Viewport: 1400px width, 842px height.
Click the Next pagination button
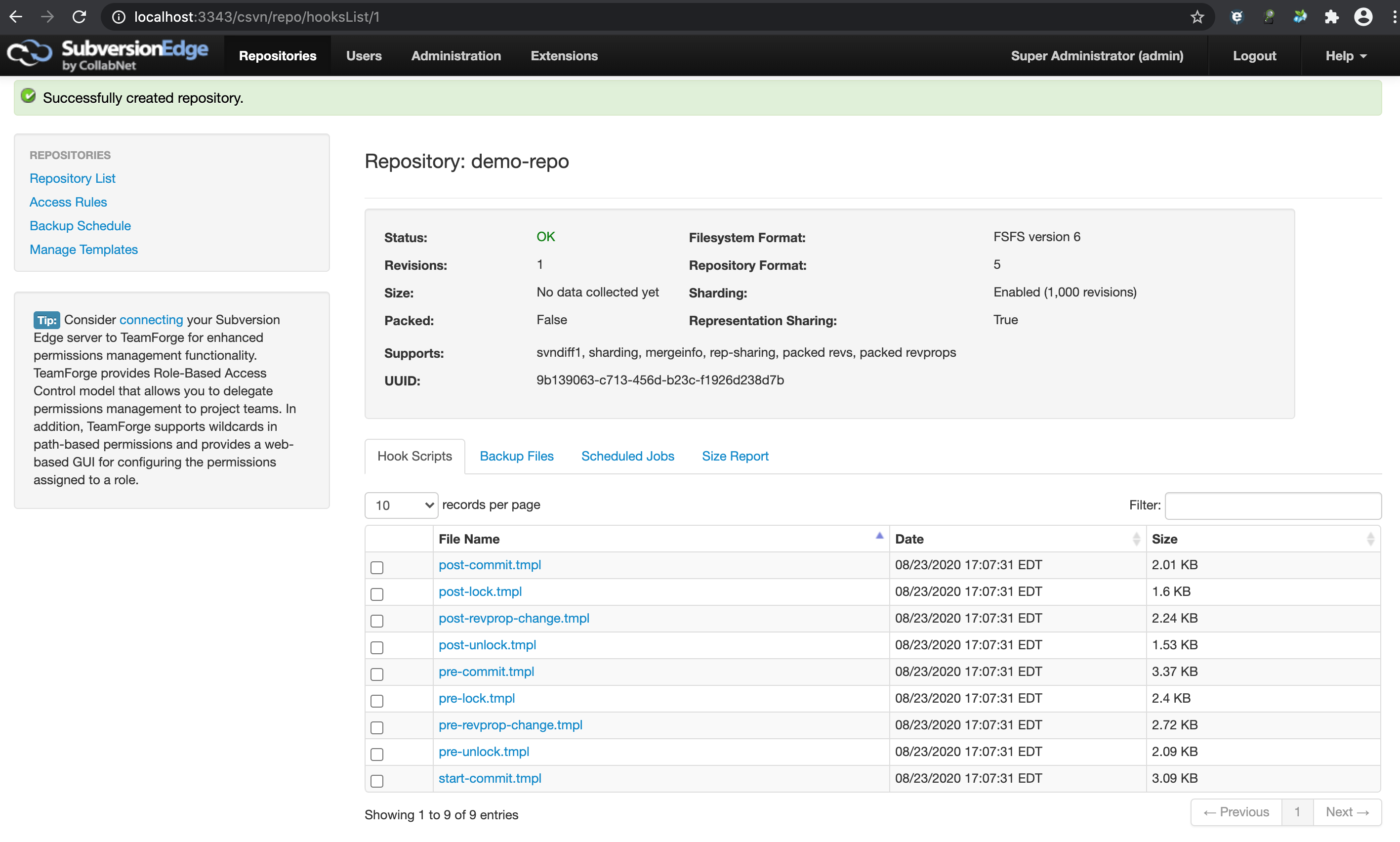click(x=1347, y=812)
